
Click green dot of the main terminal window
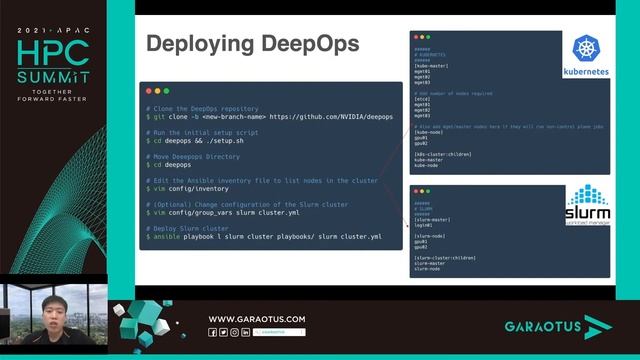coord(167,91)
